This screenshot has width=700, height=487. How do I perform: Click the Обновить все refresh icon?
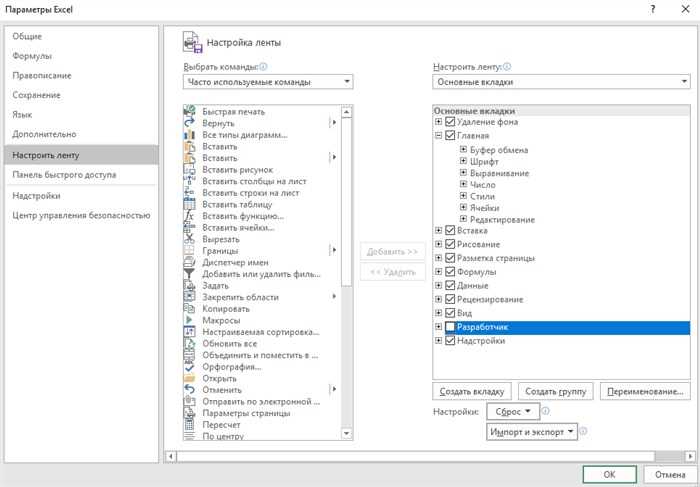point(189,343)
